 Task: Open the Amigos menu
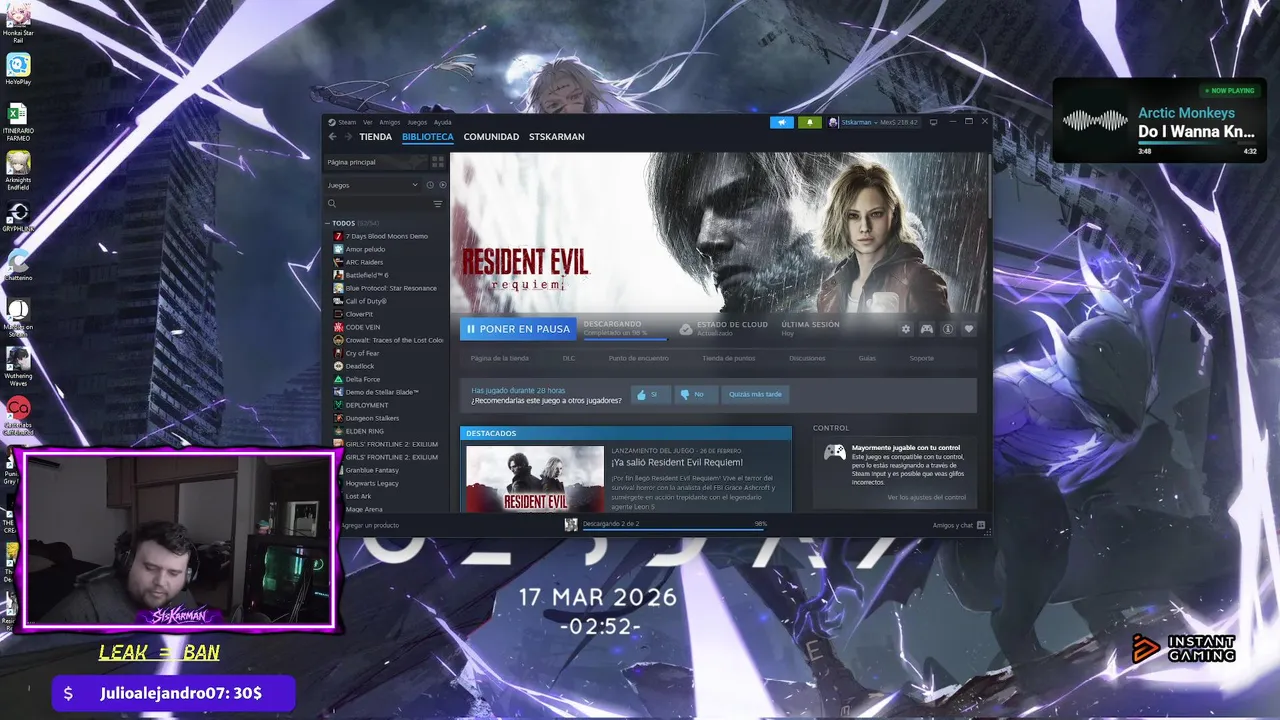click(390, 122)
